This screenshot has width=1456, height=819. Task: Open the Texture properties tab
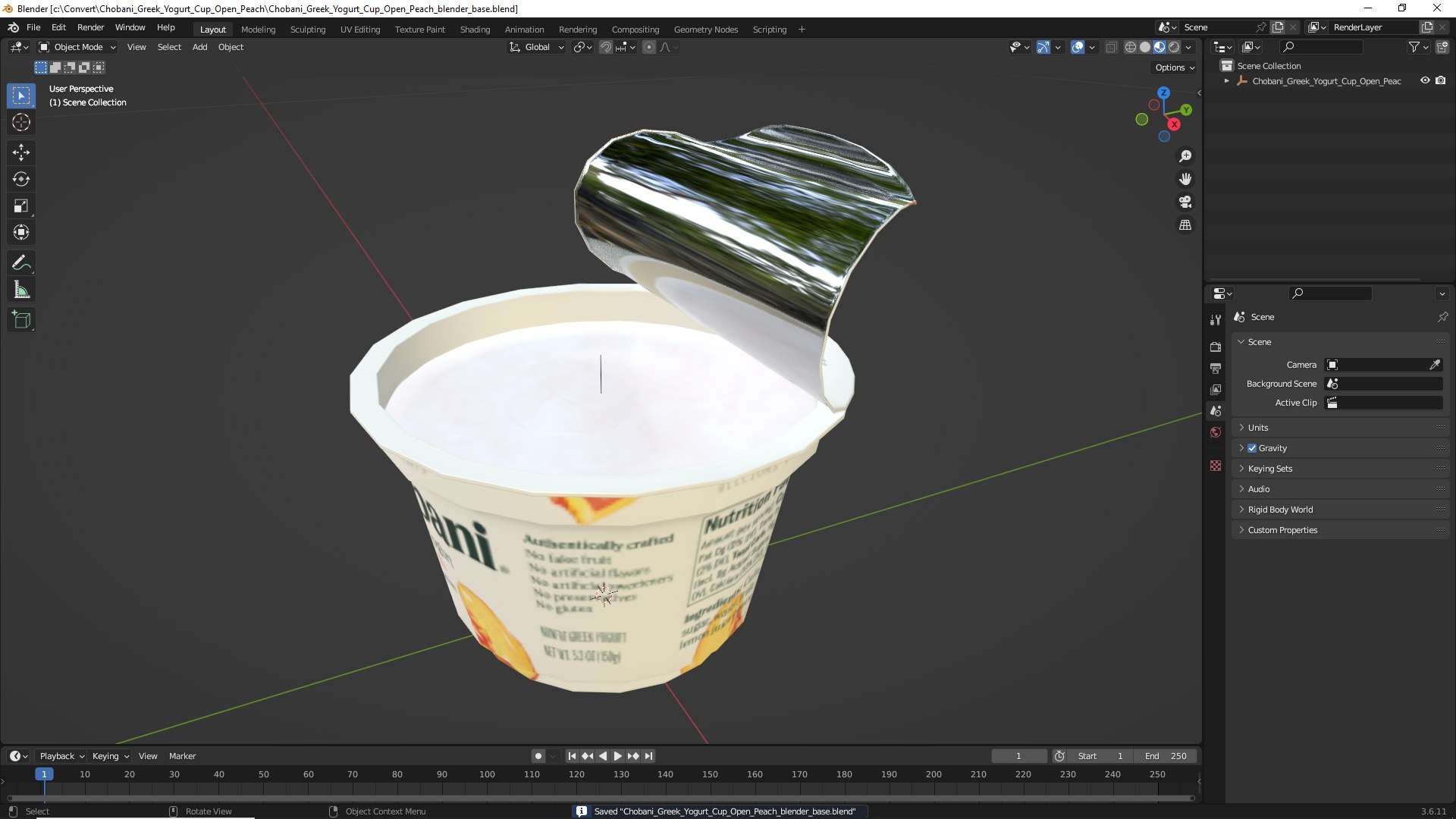(1216, 466)
